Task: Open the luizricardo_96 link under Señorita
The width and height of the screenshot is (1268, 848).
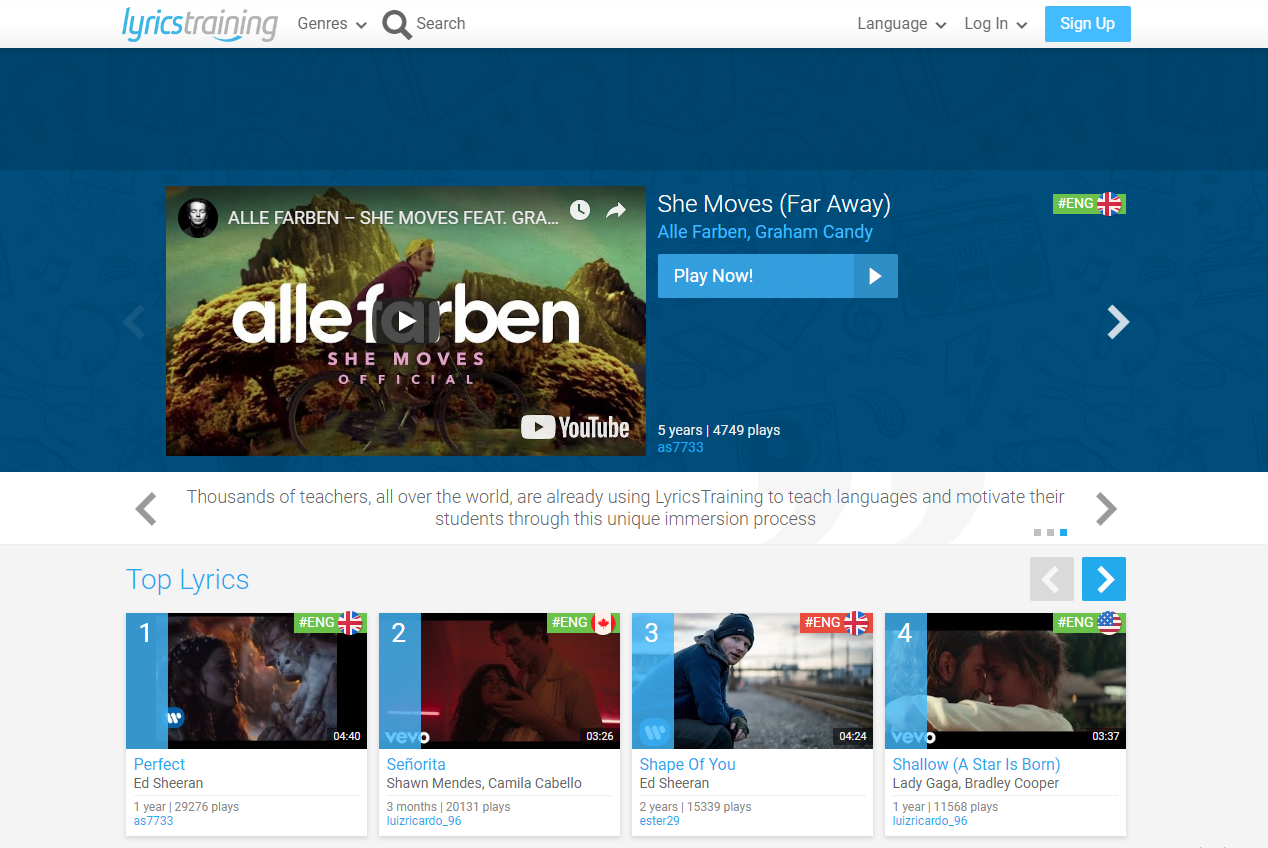Action: point(424,821)
